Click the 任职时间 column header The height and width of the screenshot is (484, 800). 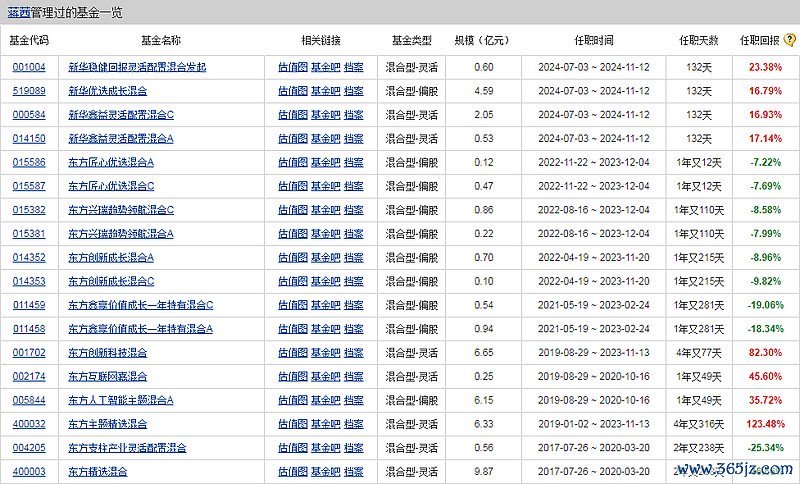pos(594,40)
